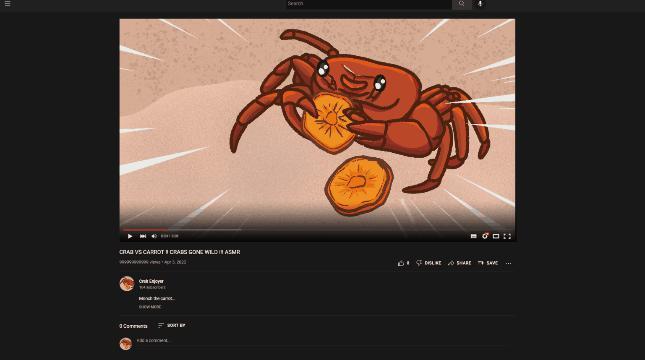The width and height of the screenshot is (645, 360).
Task: Open the more actions ellipsis menu
Action: coord(508,263)
